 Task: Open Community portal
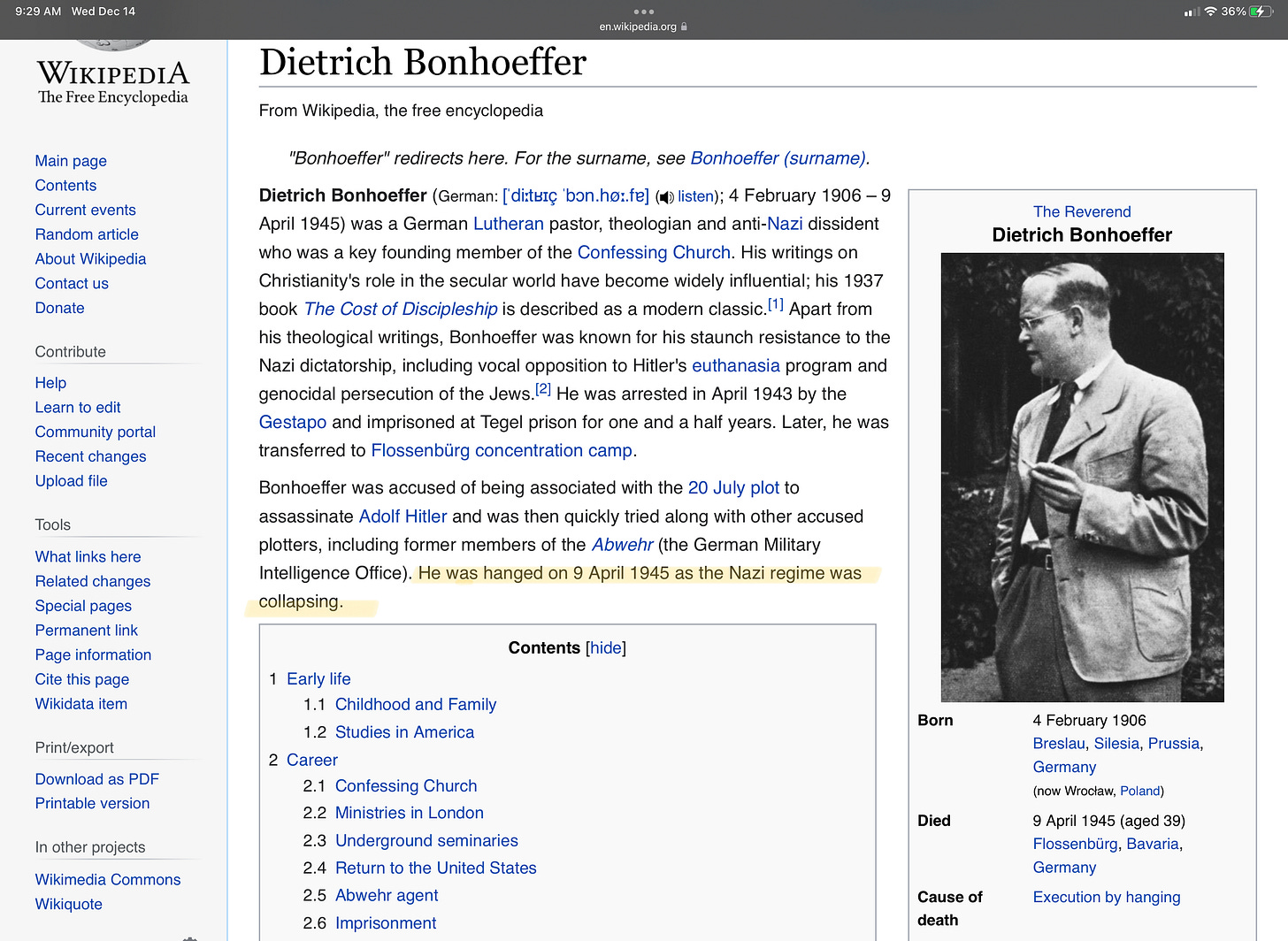96,432
